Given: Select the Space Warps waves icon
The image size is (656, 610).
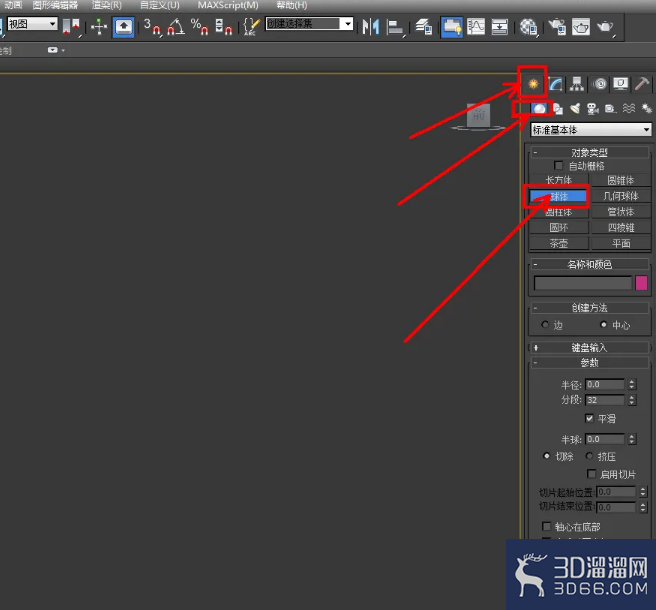Looking at the screenshot, I should 629,109.
